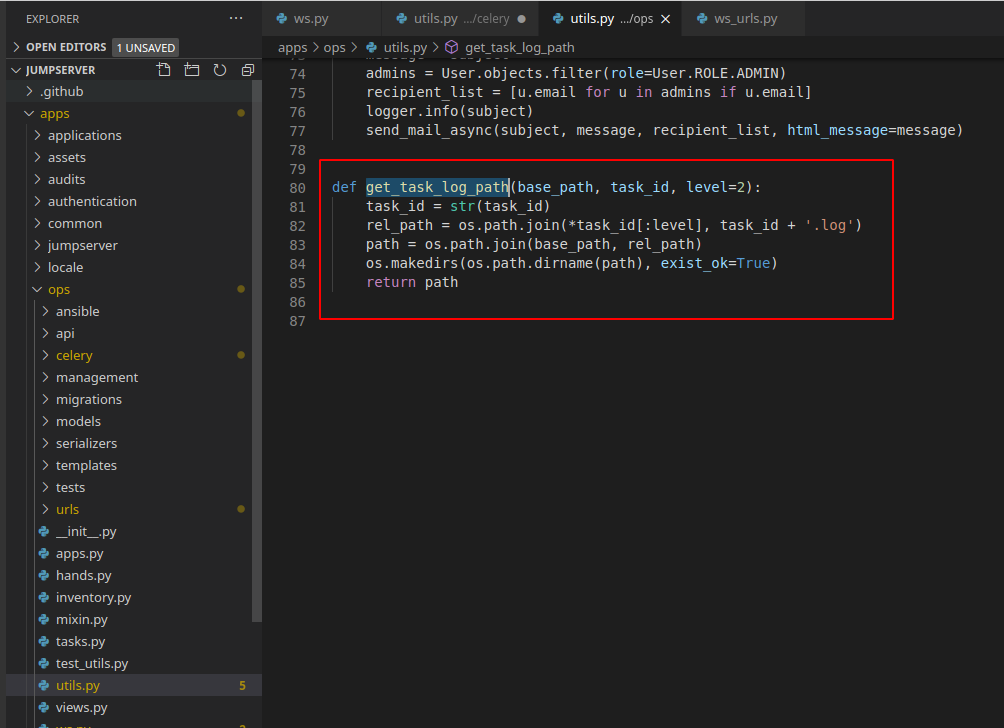Viewport: 1004px width, 728px height.
Task: Expand the urls folder
Action: (x=45, y=509)
